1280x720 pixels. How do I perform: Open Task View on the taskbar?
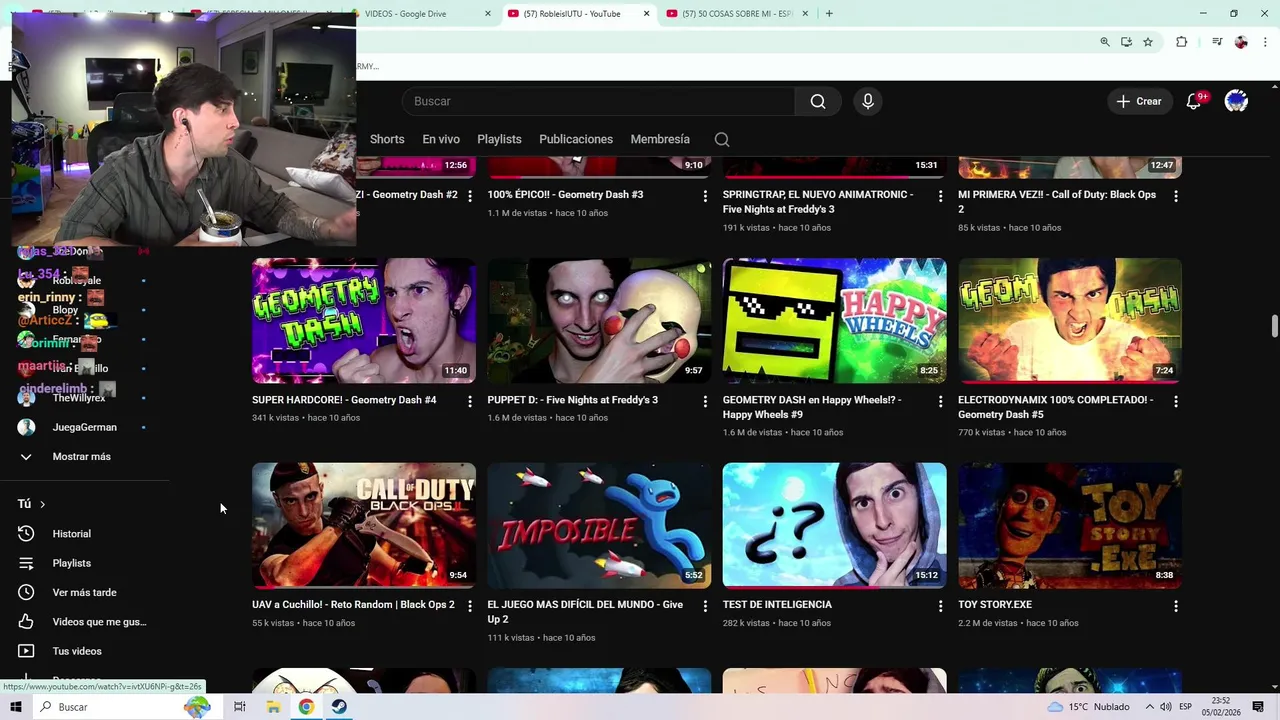(240, 707)
